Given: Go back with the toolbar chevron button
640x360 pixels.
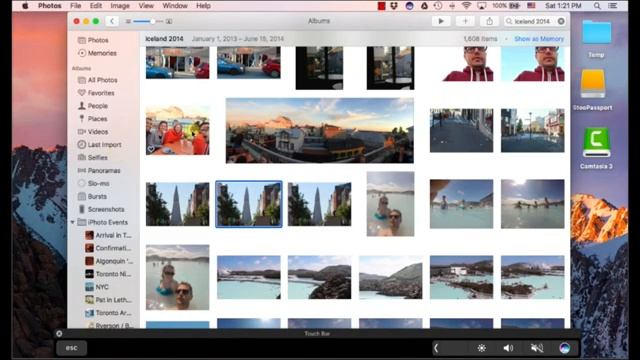Looking at the screenshot, I should coord(112,21).
